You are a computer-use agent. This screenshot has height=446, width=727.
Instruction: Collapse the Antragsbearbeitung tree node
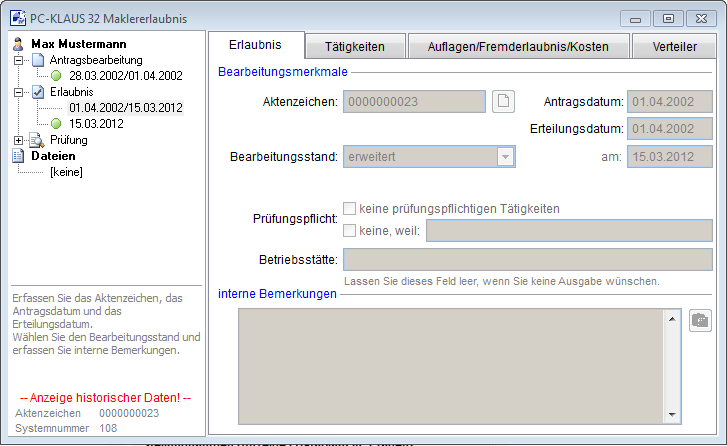19,60
